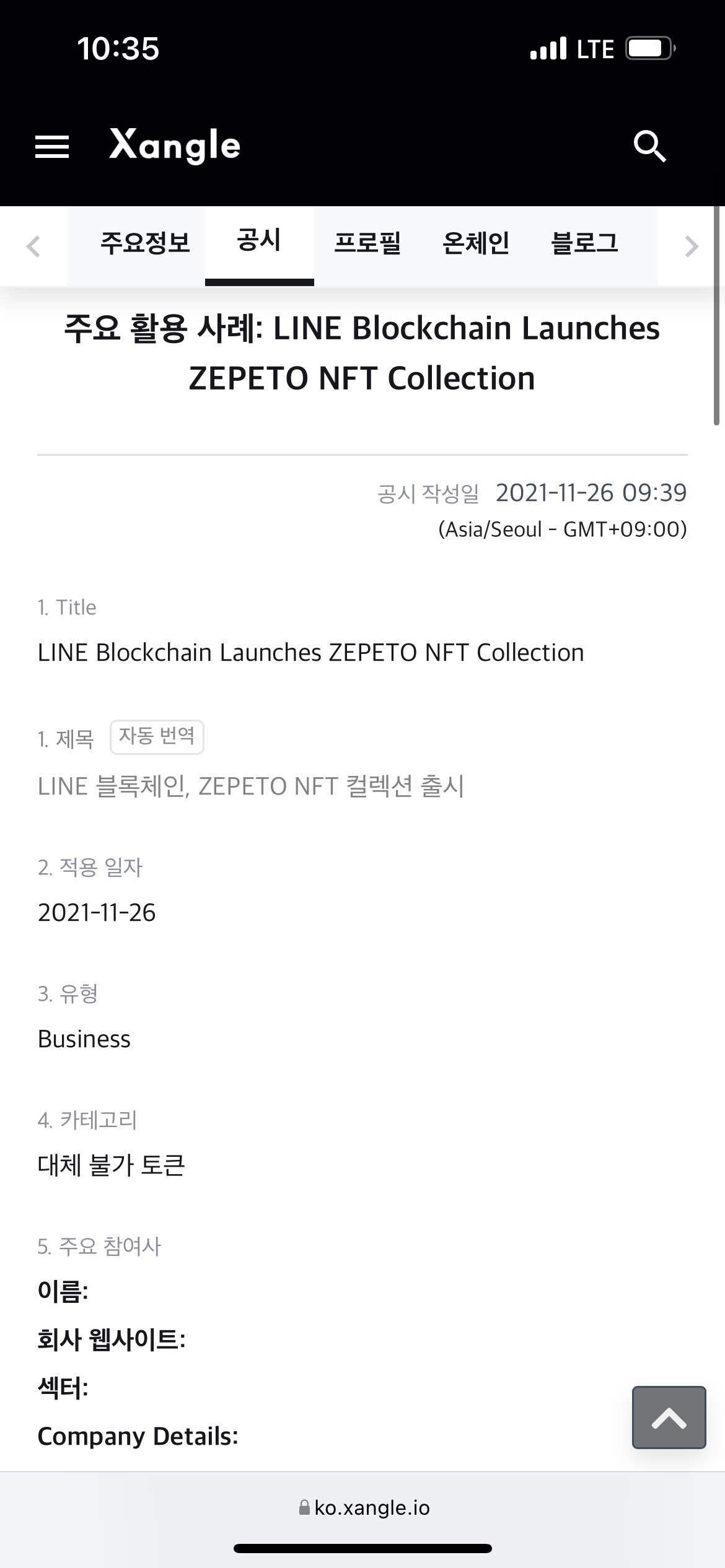Open the 프로필 tab
The width and height of the screenshot is (725, 1568).
point(367,243)
